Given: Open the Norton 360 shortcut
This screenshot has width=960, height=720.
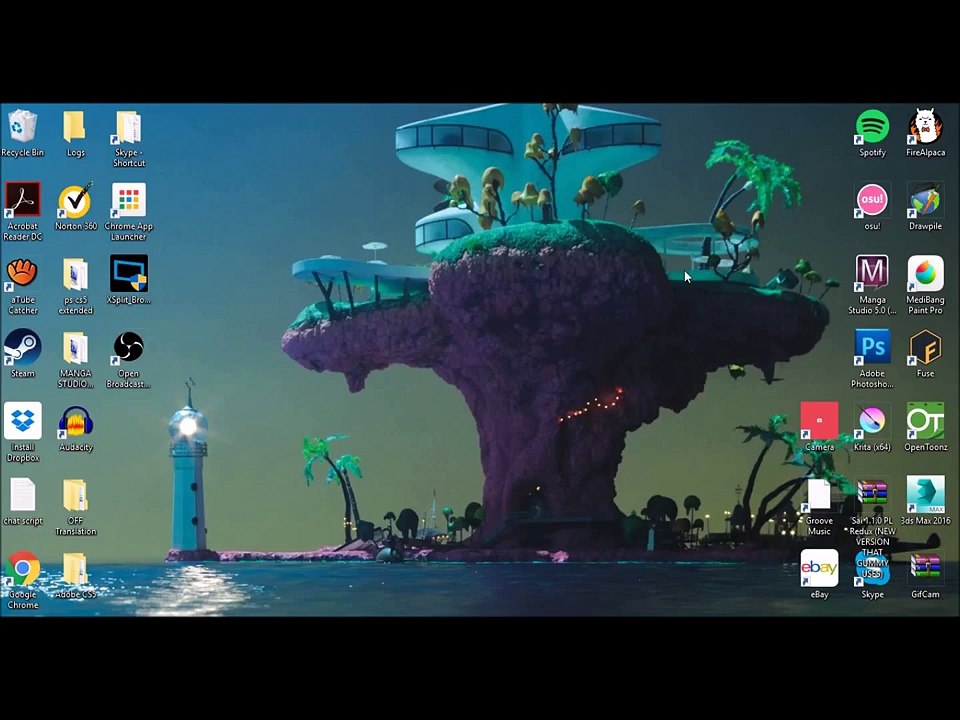Looking at the screenshot, I should click(75, 200).
